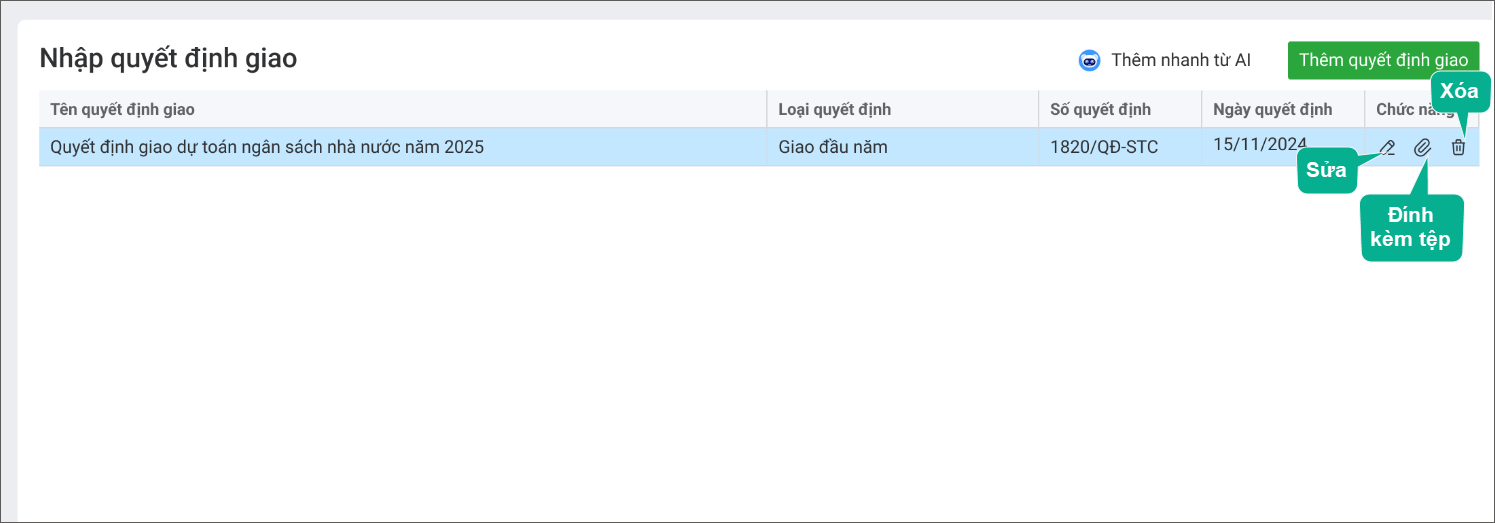Click the 'Xóa' tooltip label
This screenshot has width=1495, height=523.
pos(1459,90)
